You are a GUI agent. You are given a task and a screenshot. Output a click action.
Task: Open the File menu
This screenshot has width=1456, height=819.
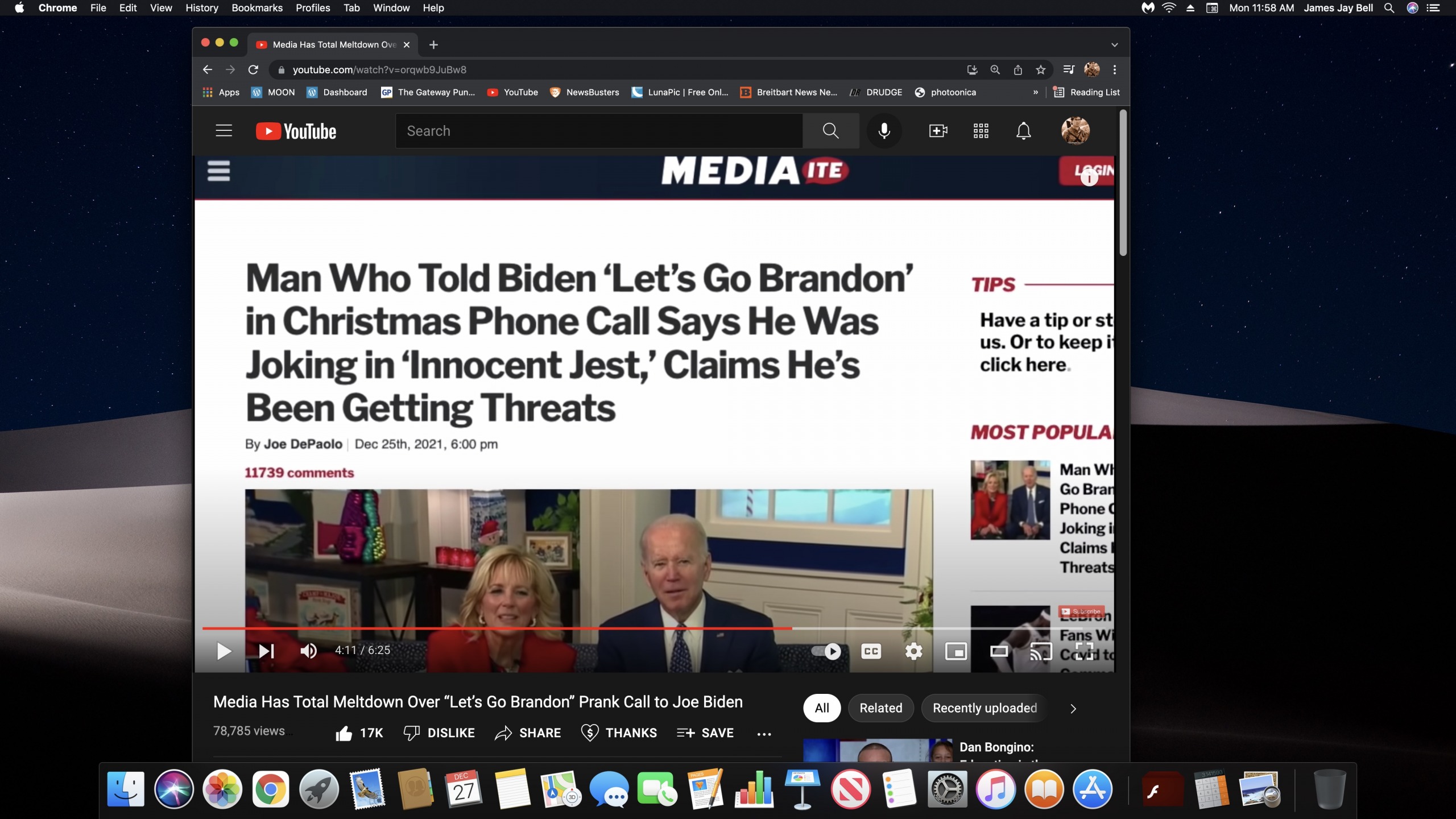(98, 8)
